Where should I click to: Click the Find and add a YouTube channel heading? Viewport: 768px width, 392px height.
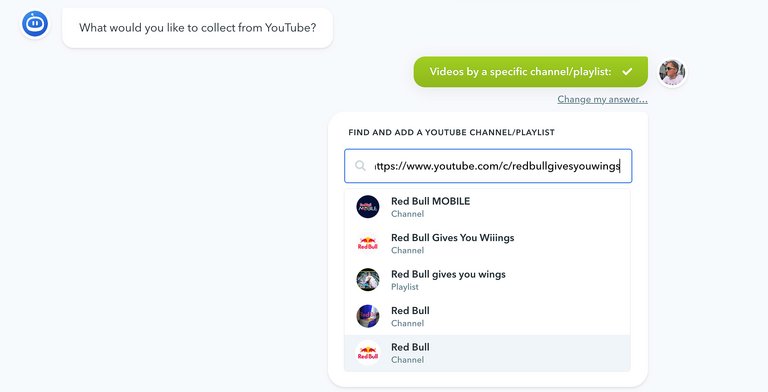pyautogui.click(x=451, y=132)
